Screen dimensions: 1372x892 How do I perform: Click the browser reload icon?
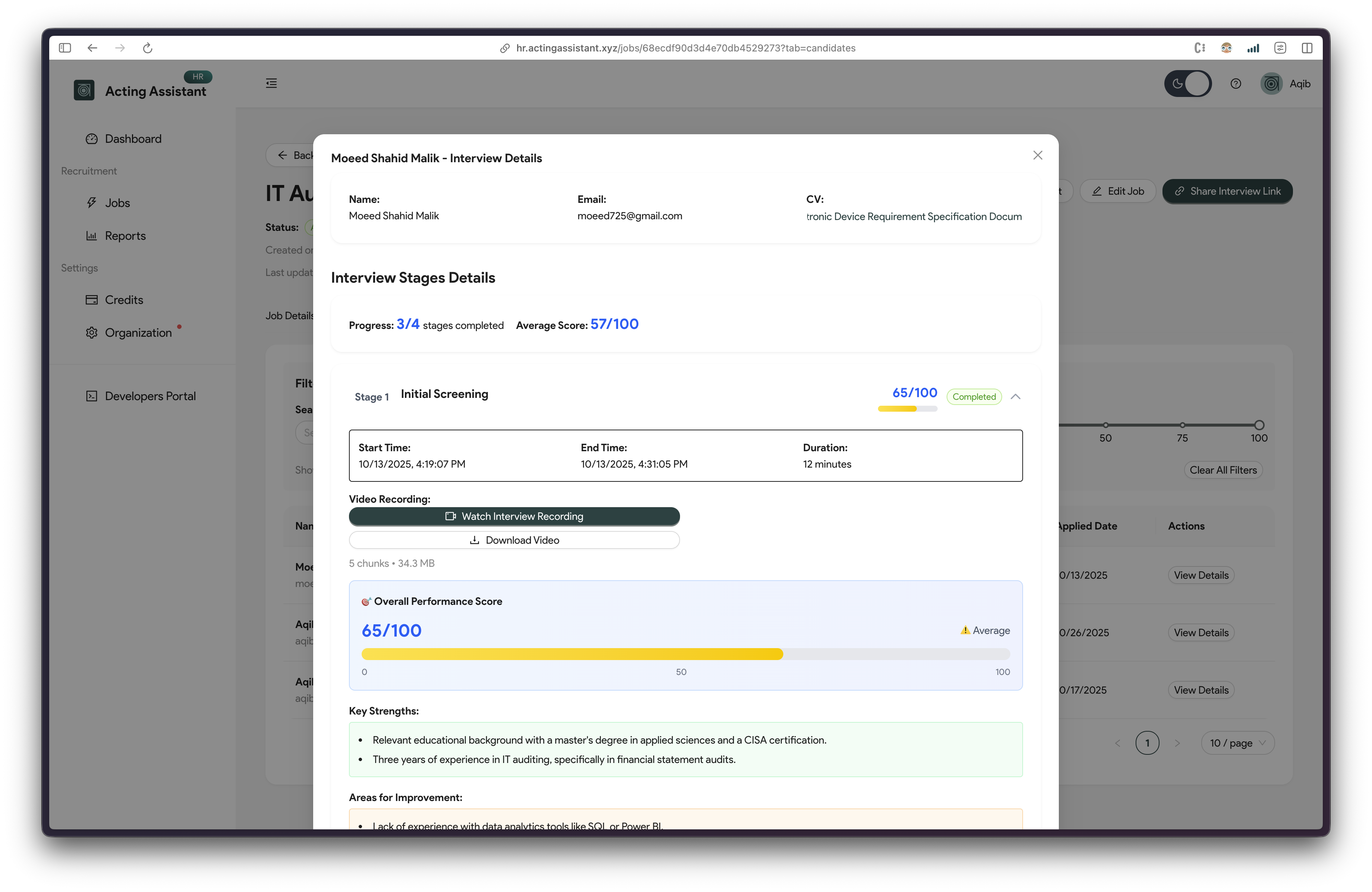[148, 48]
